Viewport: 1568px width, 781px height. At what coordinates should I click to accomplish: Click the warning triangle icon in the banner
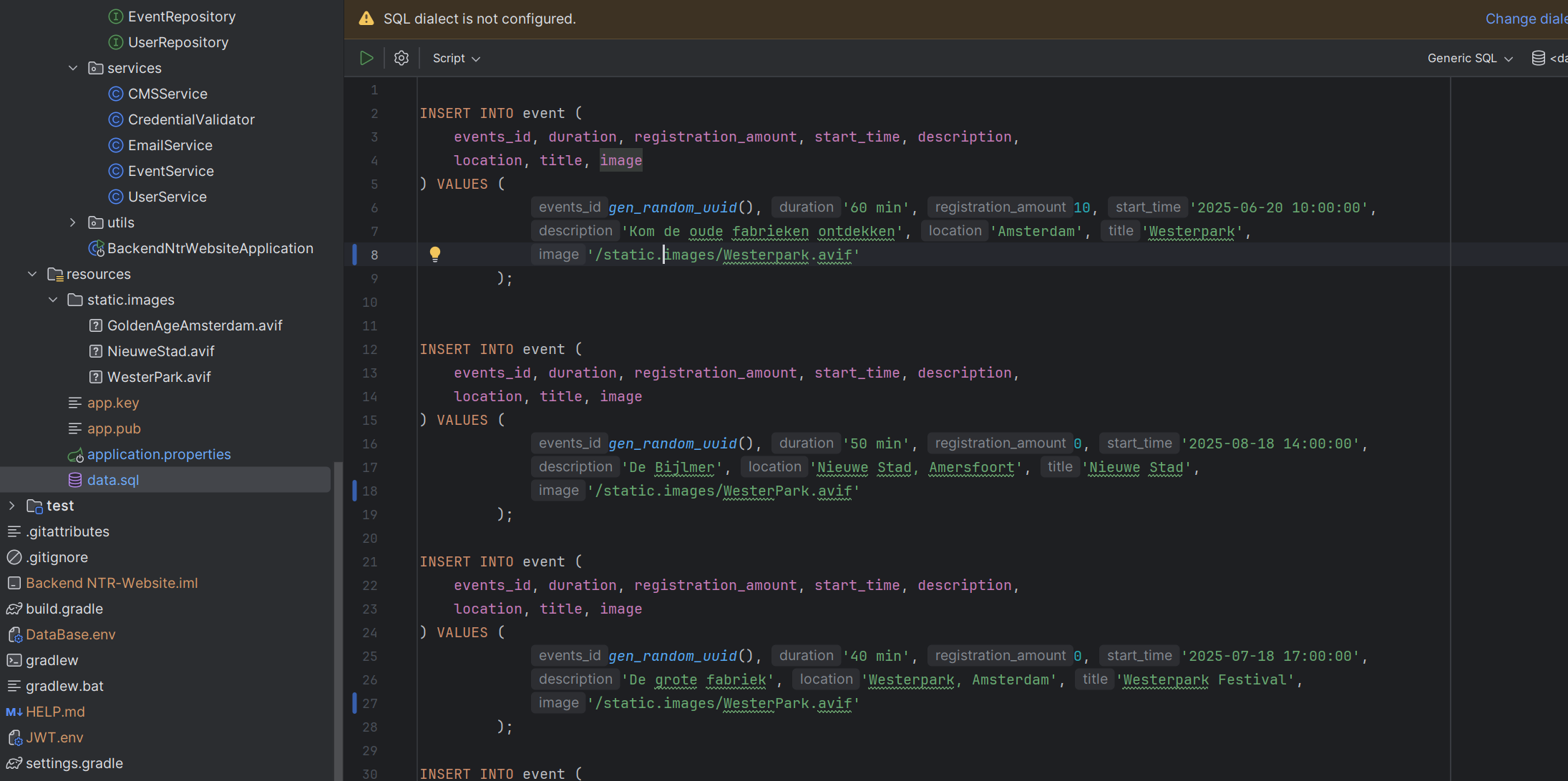click(366, 19)
